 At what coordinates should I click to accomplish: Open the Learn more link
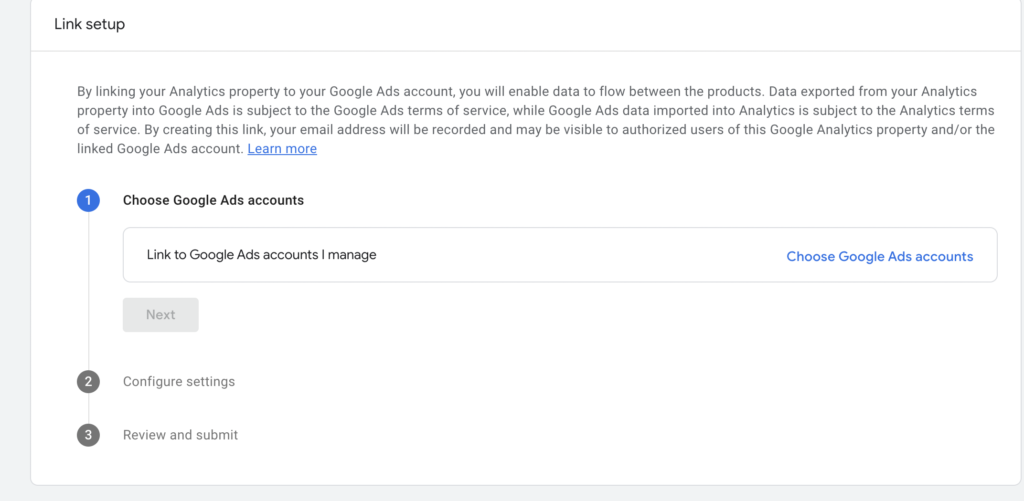[x=282, y=149]
